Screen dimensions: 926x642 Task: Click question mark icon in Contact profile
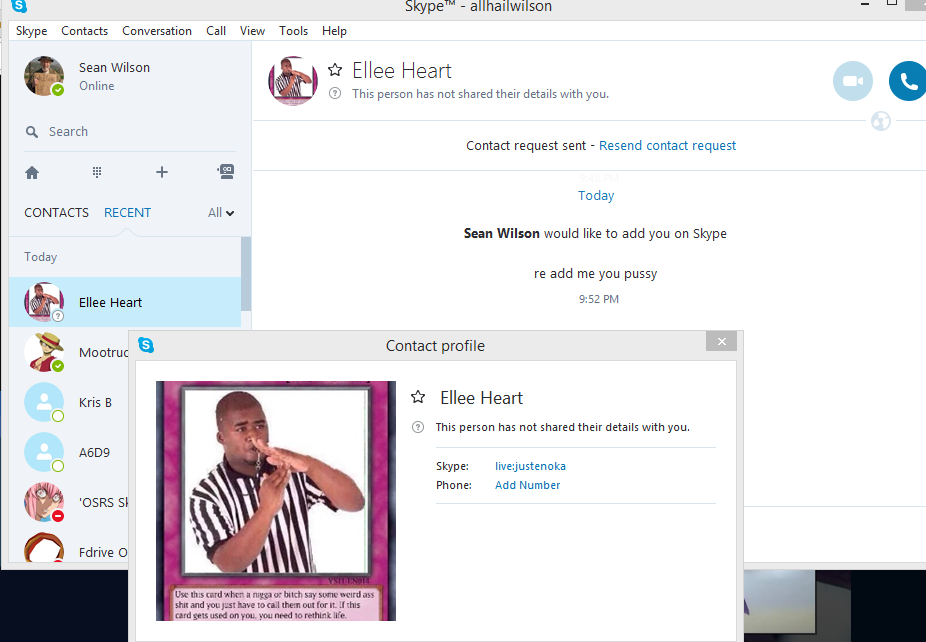(418, 427)
